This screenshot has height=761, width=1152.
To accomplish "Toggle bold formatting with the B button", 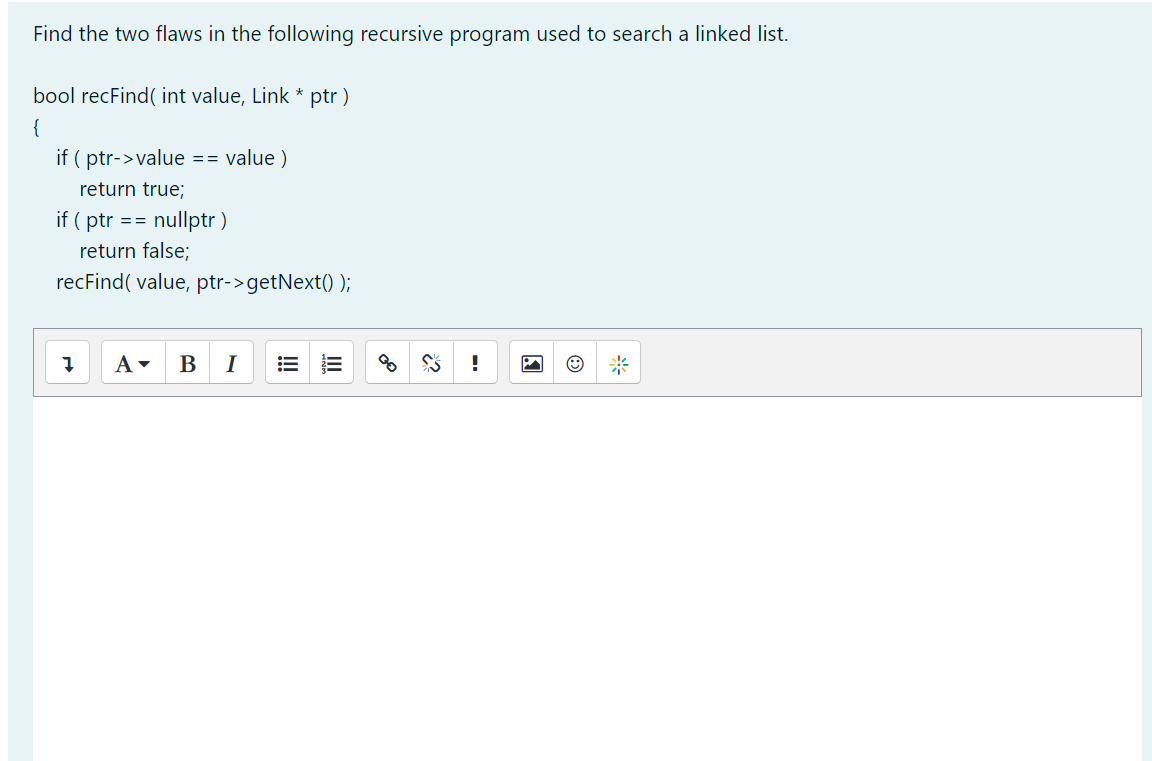I will click(x=188, y=363).
